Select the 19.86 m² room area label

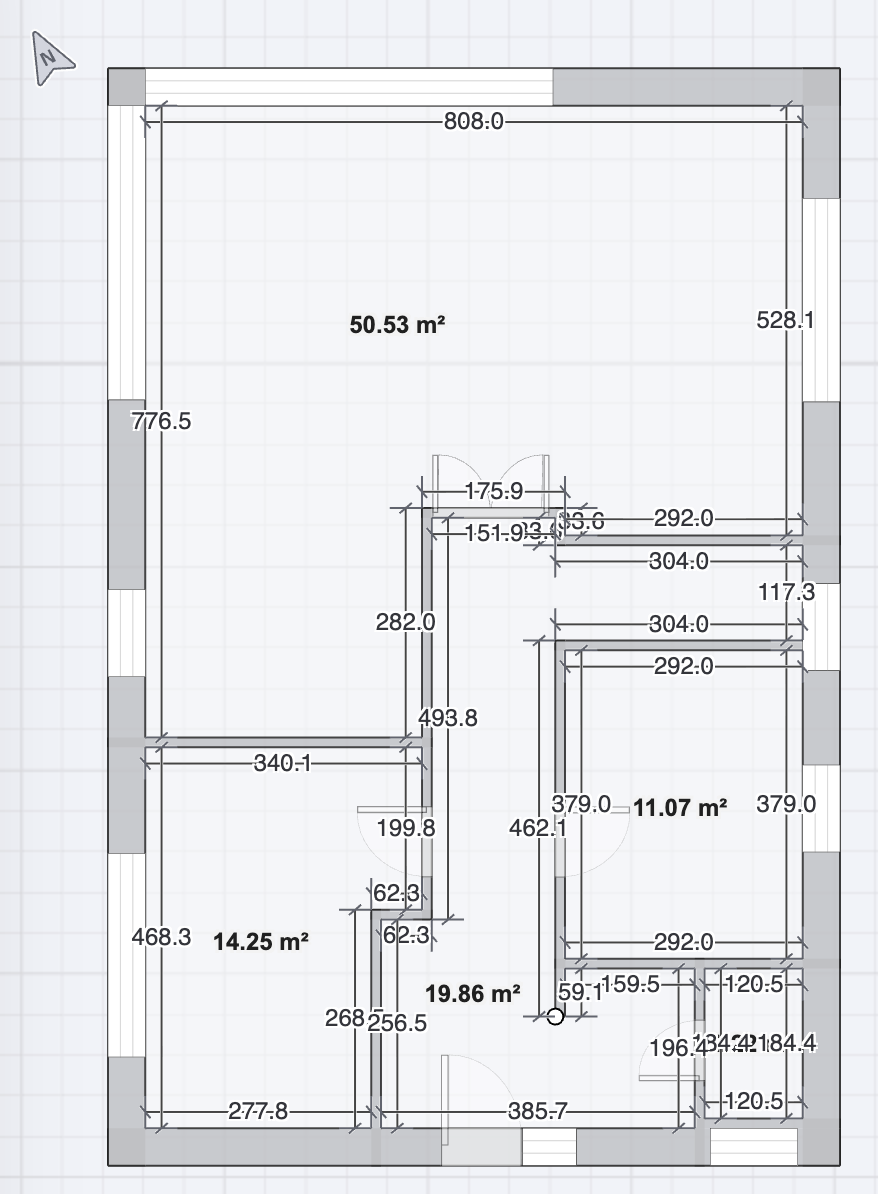[472, 994]
